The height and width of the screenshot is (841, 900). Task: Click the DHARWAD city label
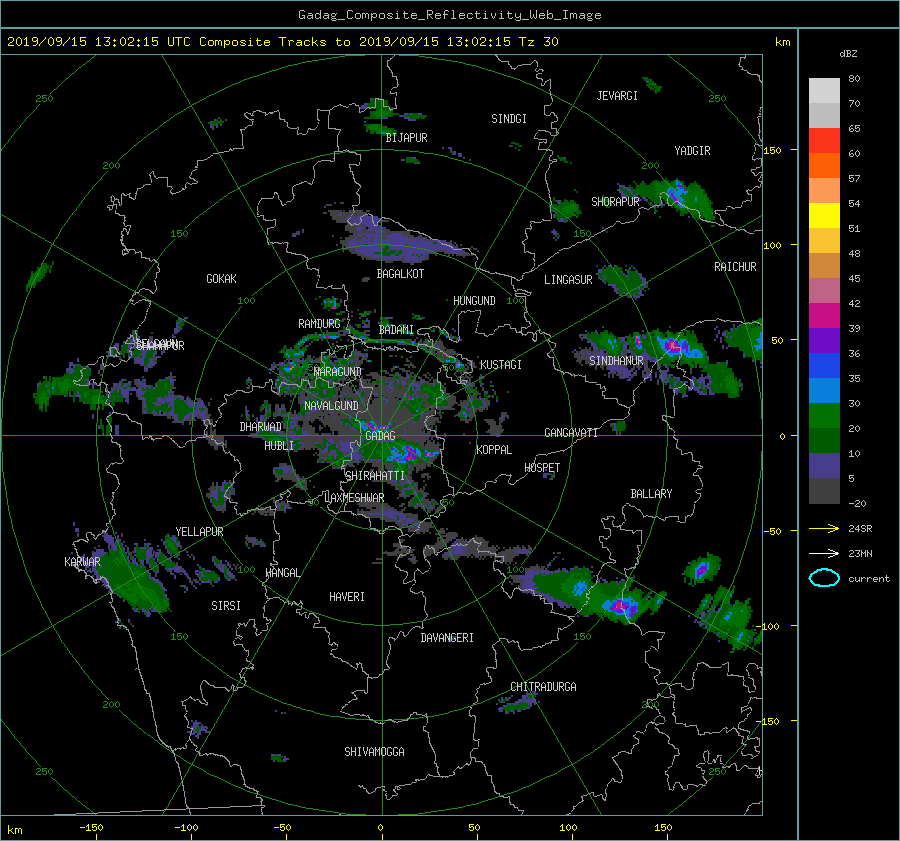261,427
